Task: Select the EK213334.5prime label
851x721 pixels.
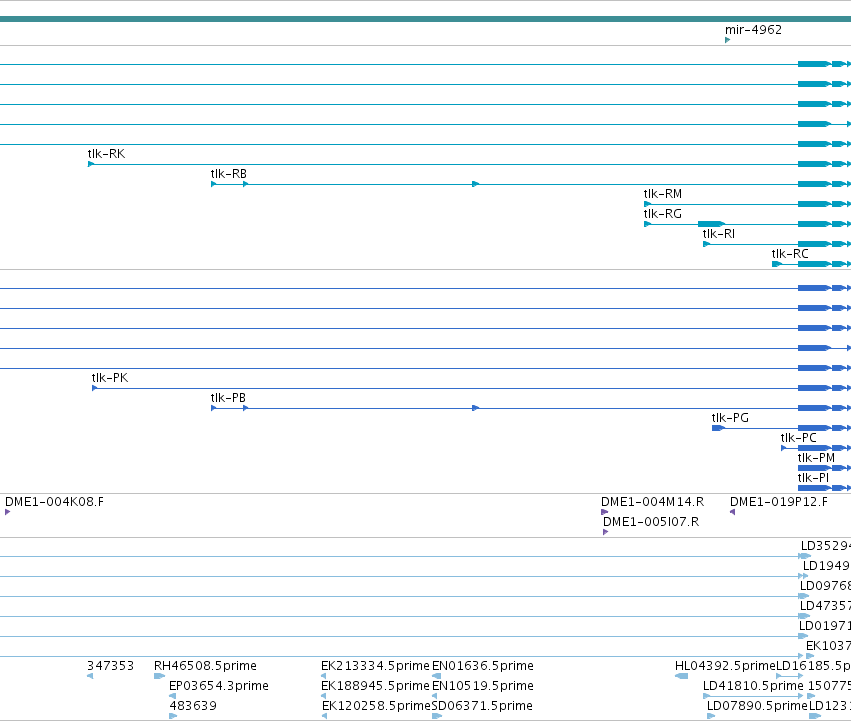Action: (375, 666)
